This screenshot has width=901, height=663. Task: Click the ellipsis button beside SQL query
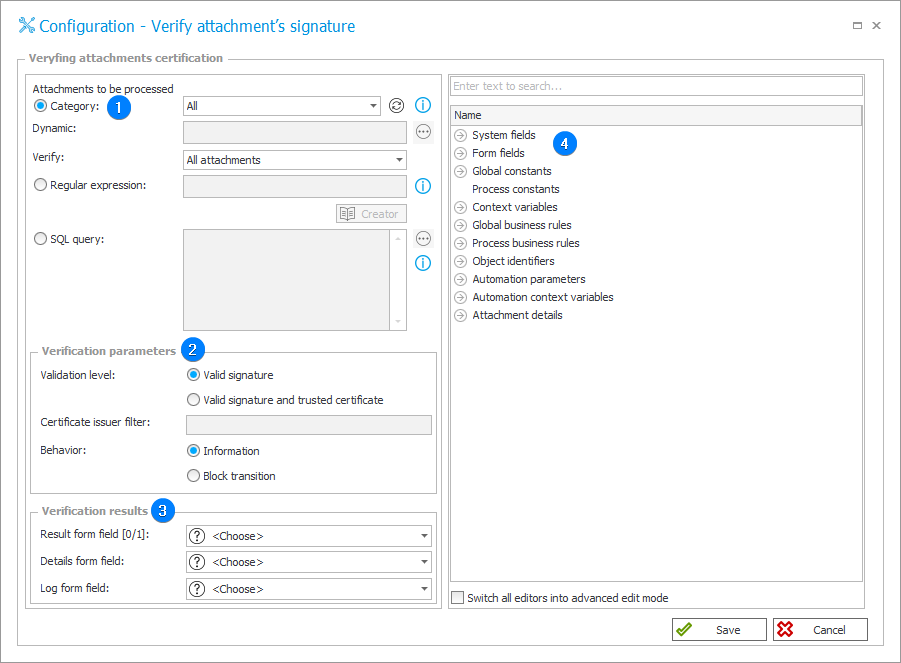(423, 238)
